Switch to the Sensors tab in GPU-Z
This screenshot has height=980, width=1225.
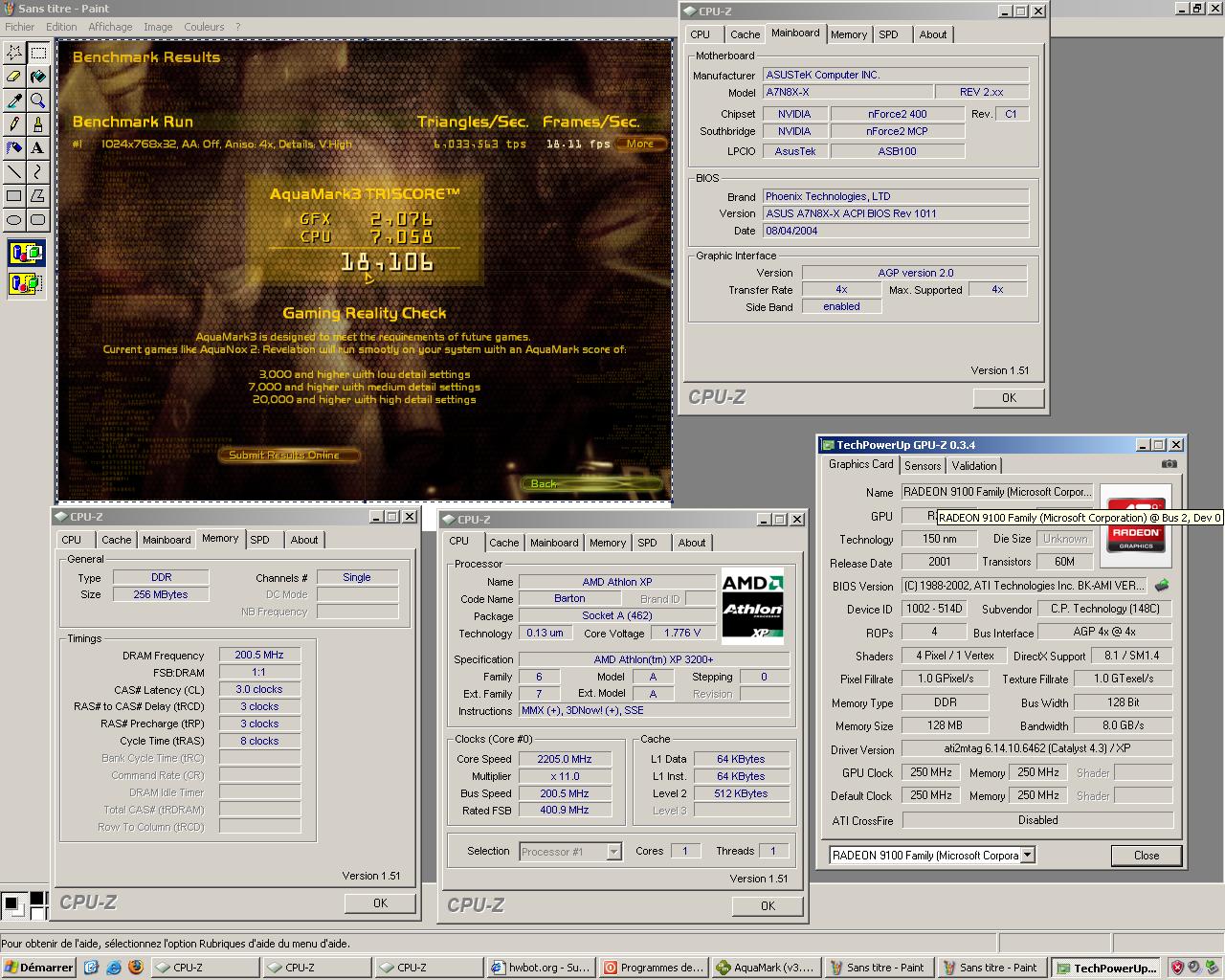point(923,466)
